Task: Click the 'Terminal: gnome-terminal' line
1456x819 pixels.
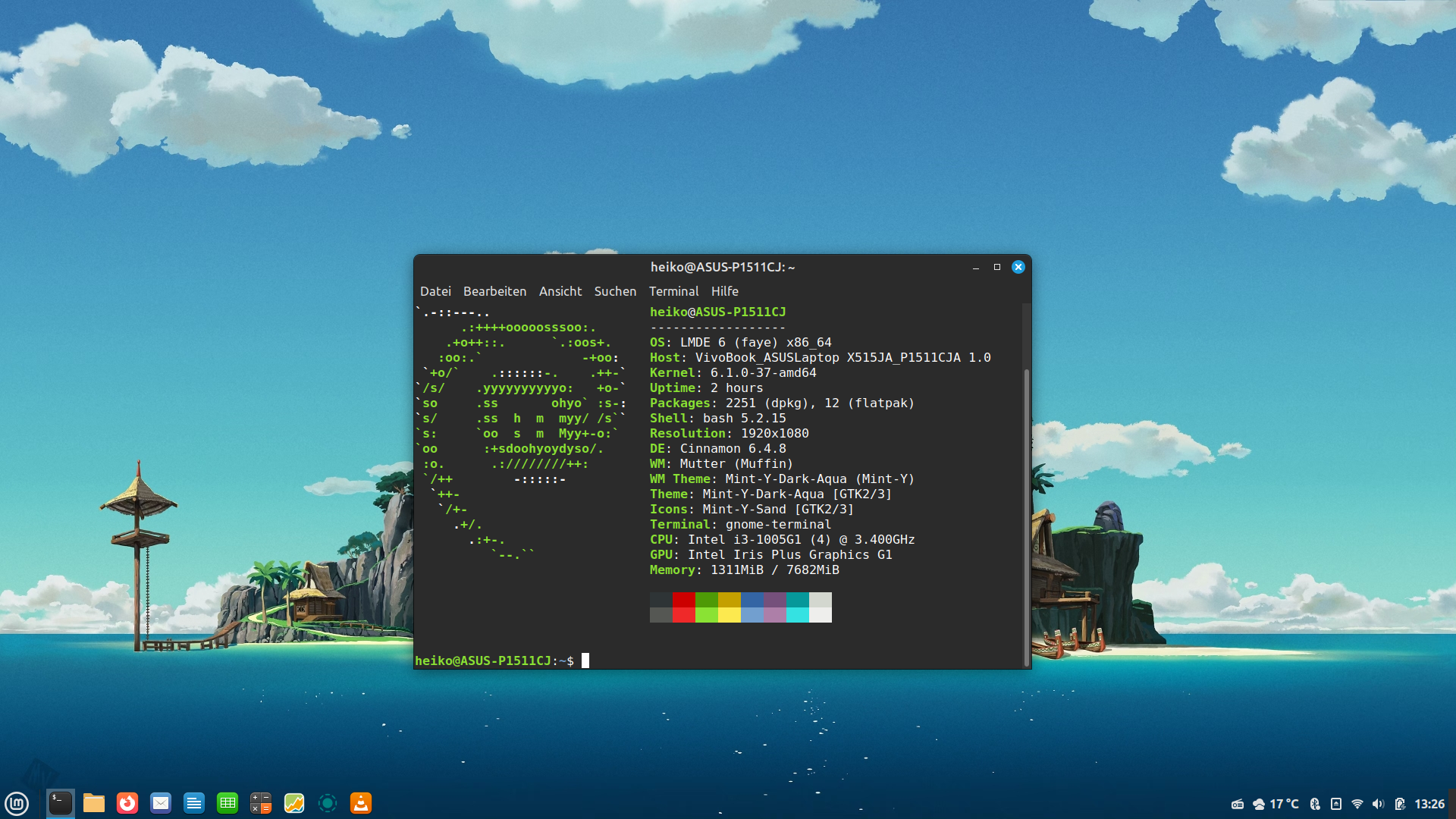Action: pos(741,524)
